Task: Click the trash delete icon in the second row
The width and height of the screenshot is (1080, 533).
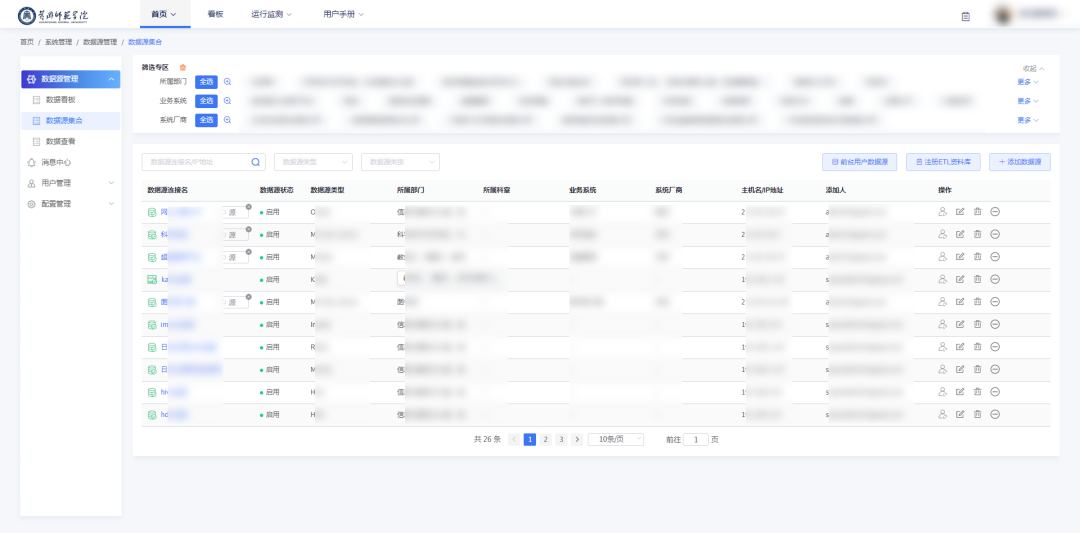Action: (x=977, y=234)
